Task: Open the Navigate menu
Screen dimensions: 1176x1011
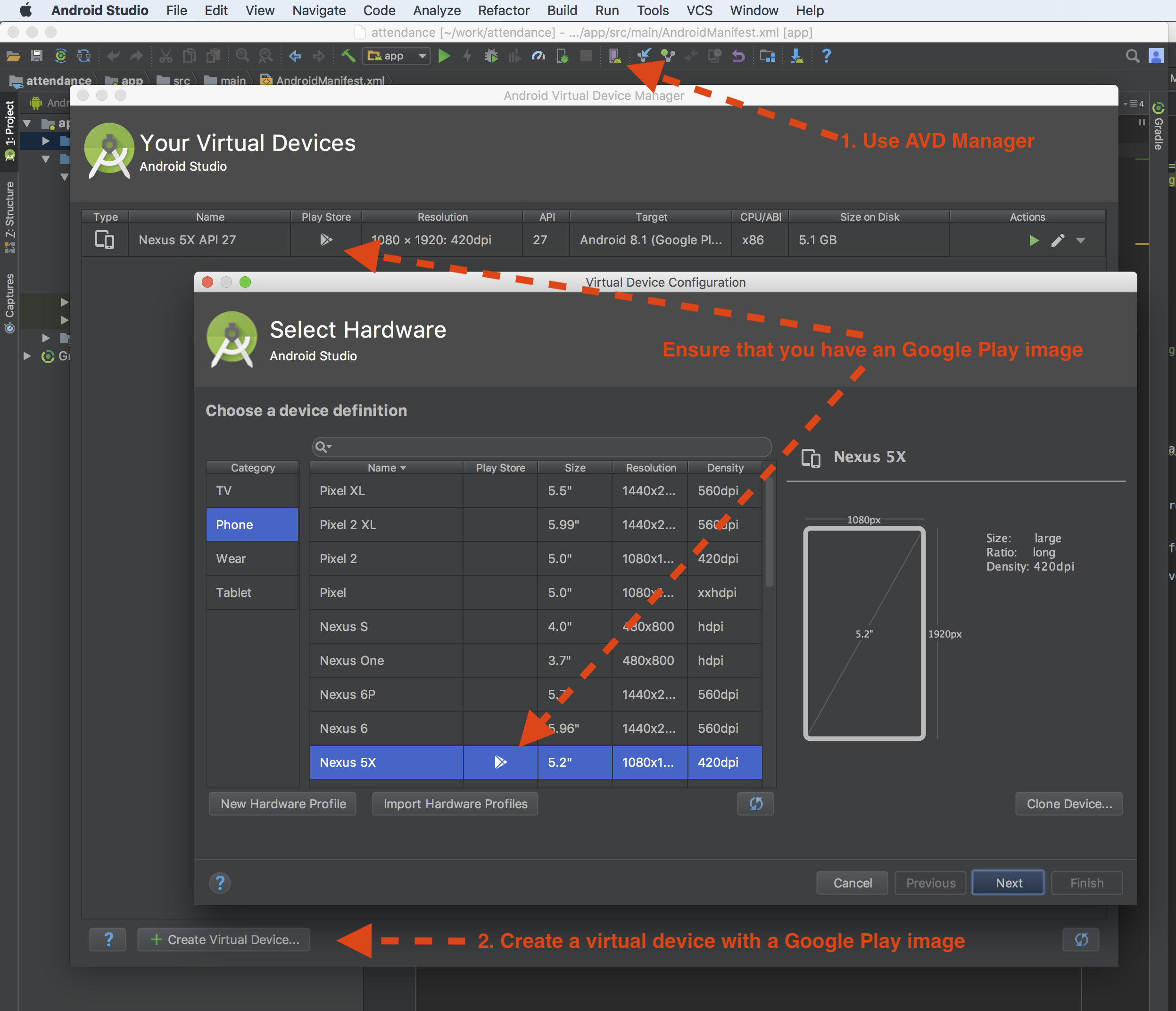Action: click(318, 10)
